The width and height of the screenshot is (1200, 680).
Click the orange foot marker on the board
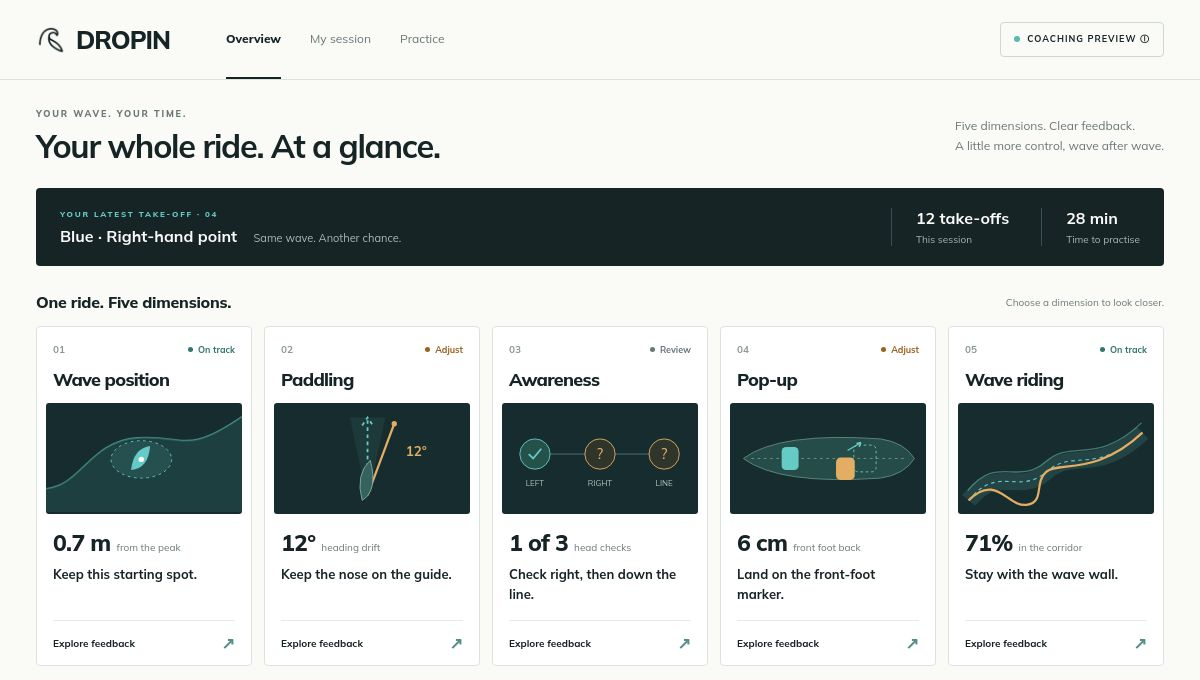tap(845, 468)
